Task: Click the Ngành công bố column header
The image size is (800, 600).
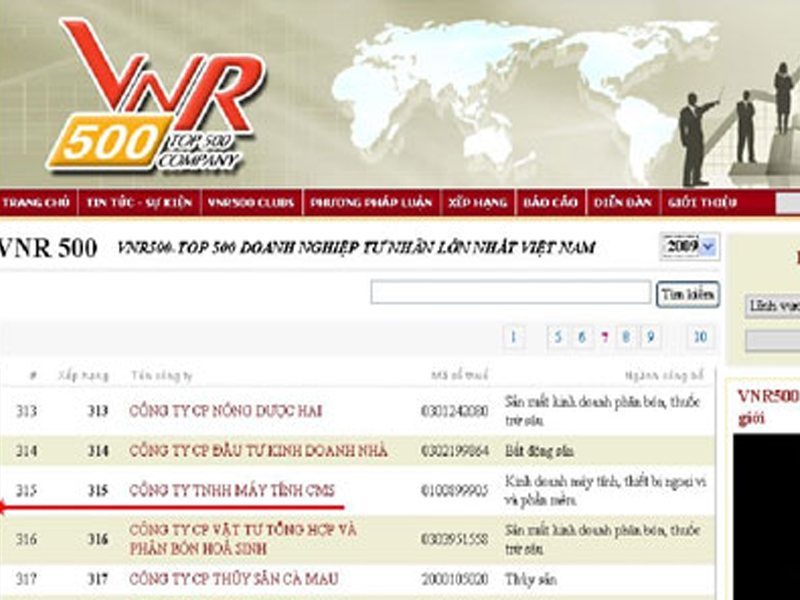Action: [664, 376]
